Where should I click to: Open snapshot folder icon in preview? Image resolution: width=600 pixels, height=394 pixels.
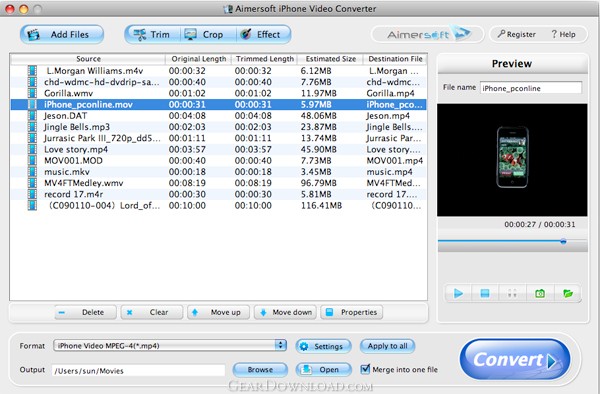click(x=568, y=293)
